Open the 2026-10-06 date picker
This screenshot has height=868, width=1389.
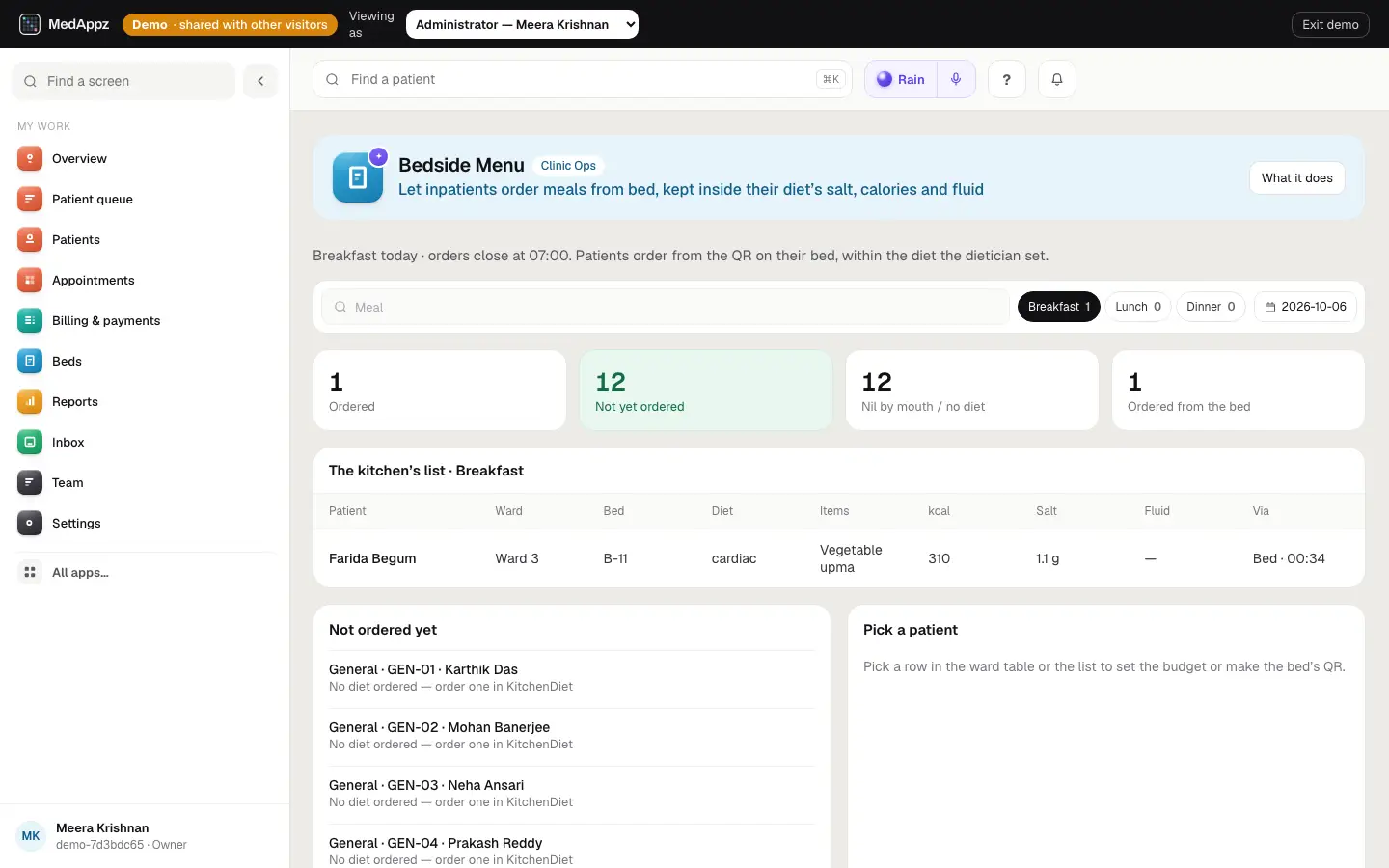pos(1306,307)
